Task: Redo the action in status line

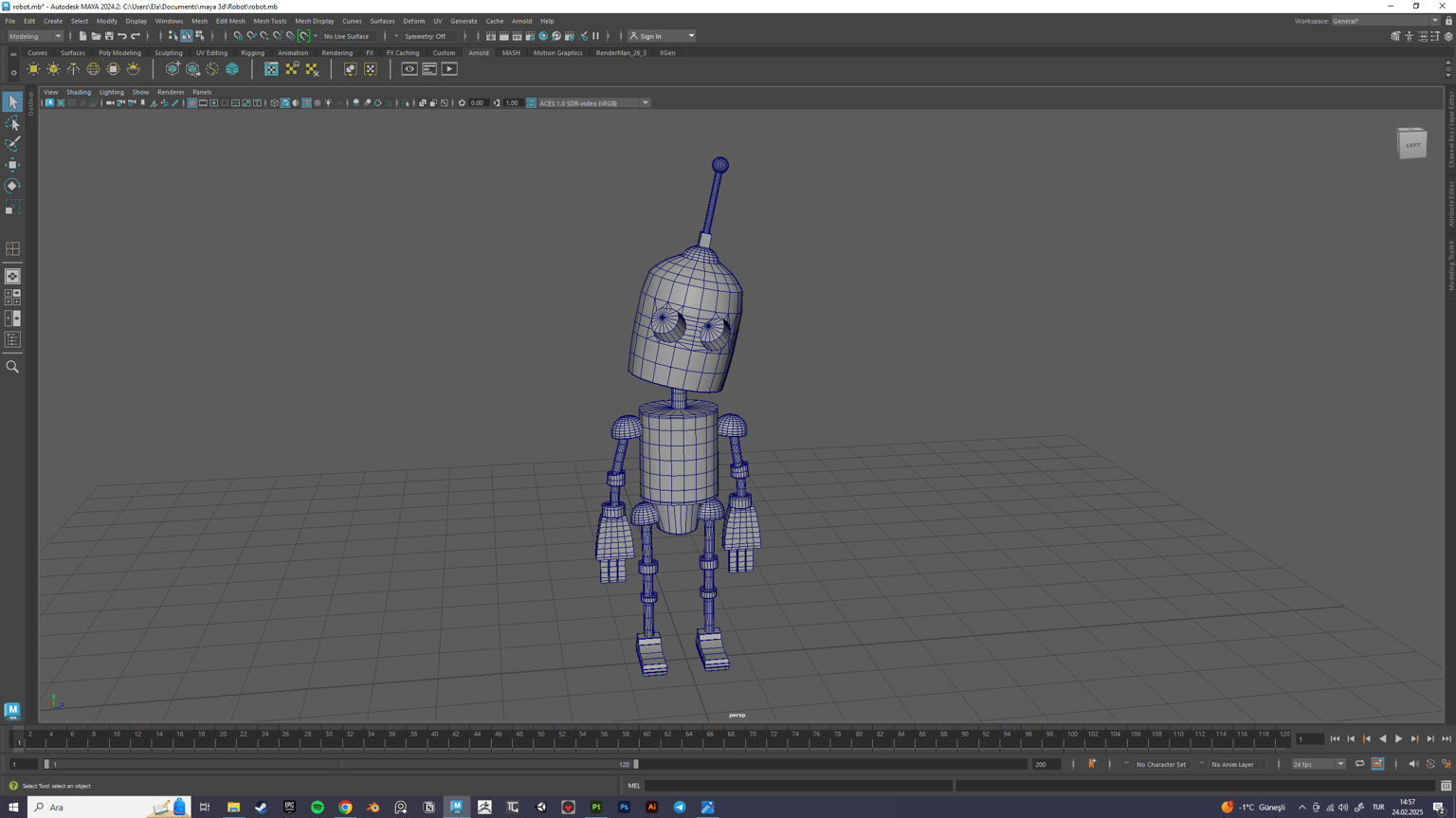Action: pos(136,36)
